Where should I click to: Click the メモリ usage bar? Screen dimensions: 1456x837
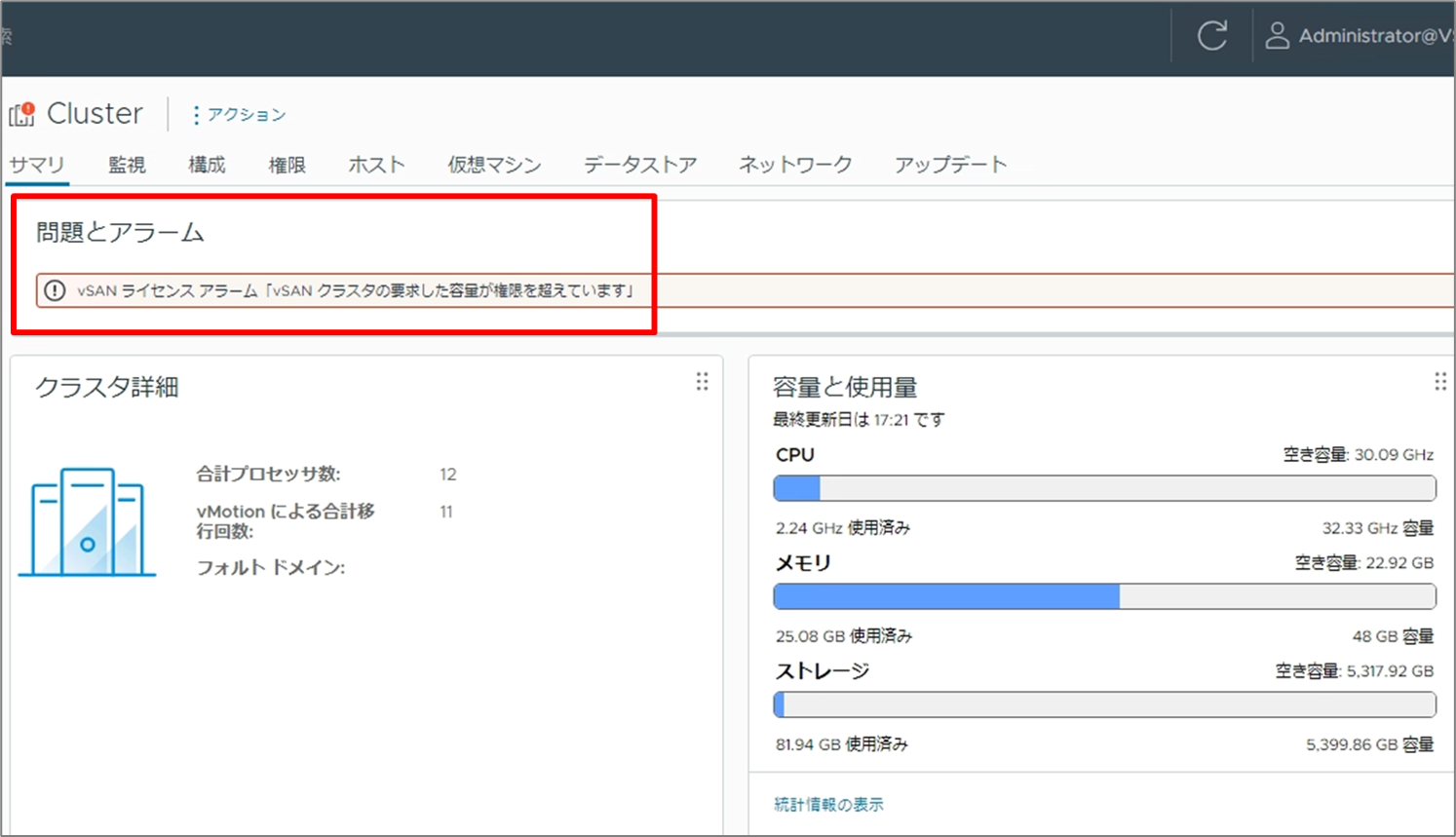[x=1104, y=596]
